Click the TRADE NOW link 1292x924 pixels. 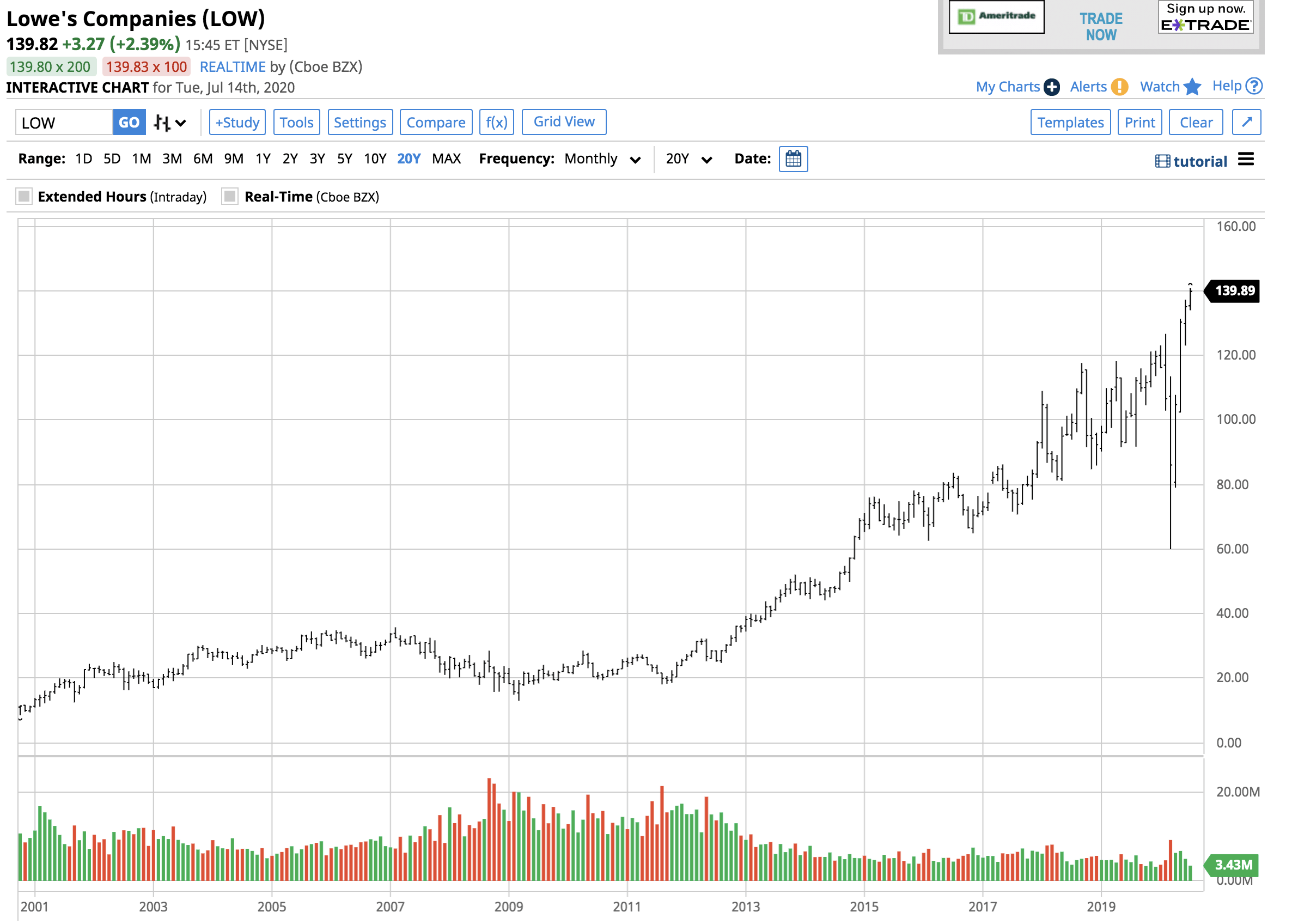pyautogui.click(x=1100, y=27)
